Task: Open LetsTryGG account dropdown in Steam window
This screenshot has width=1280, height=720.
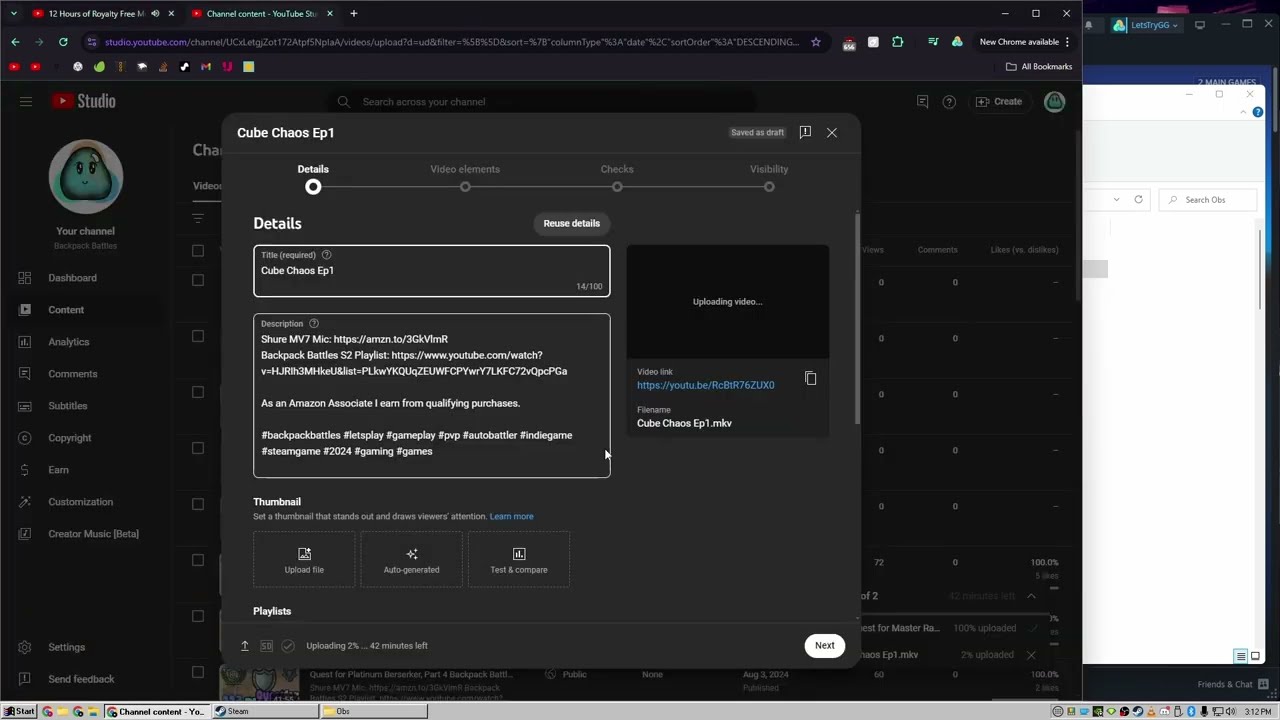Action: [1146, 25]
